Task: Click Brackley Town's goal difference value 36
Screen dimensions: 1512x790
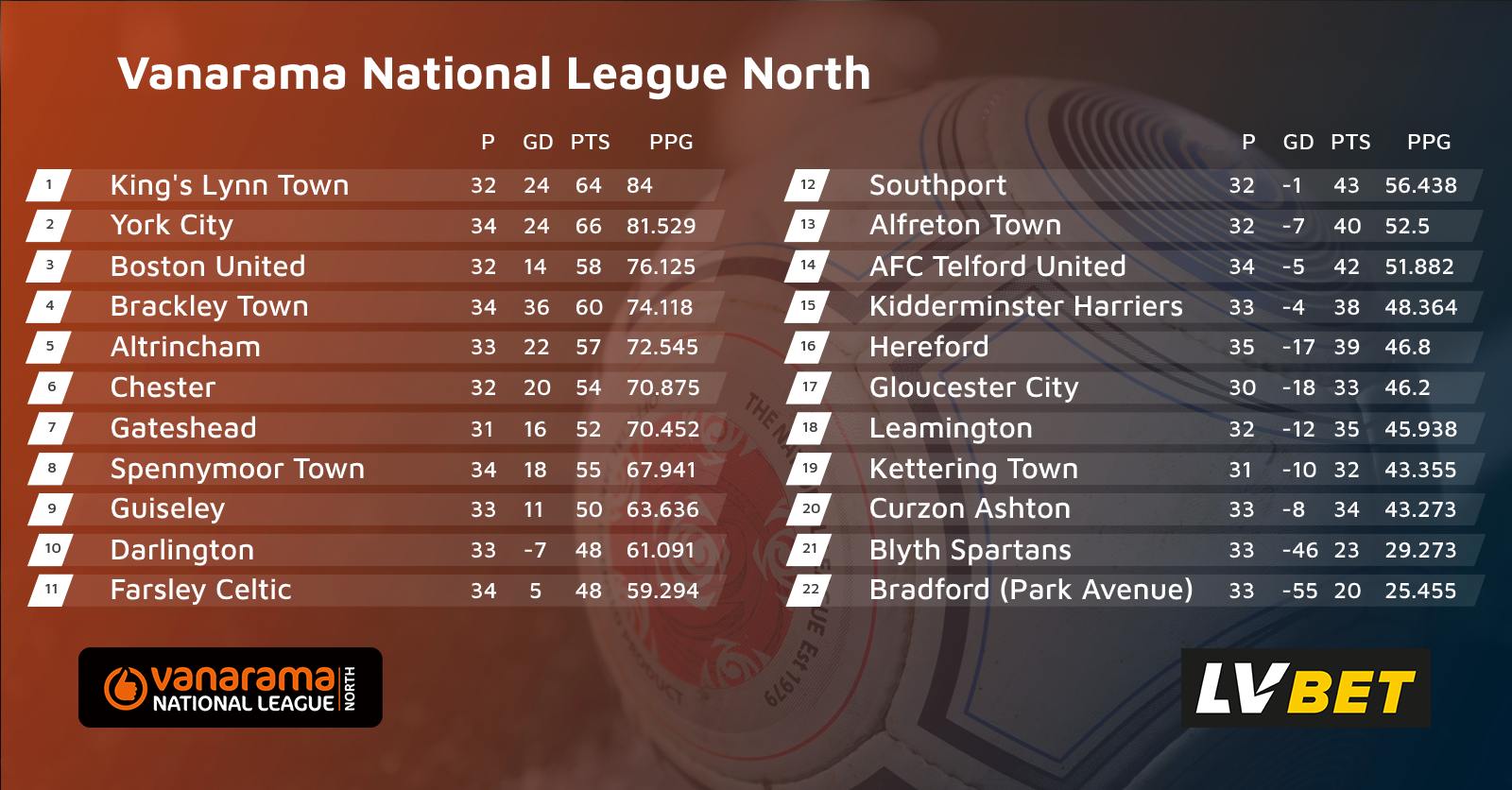Action: 536,308
